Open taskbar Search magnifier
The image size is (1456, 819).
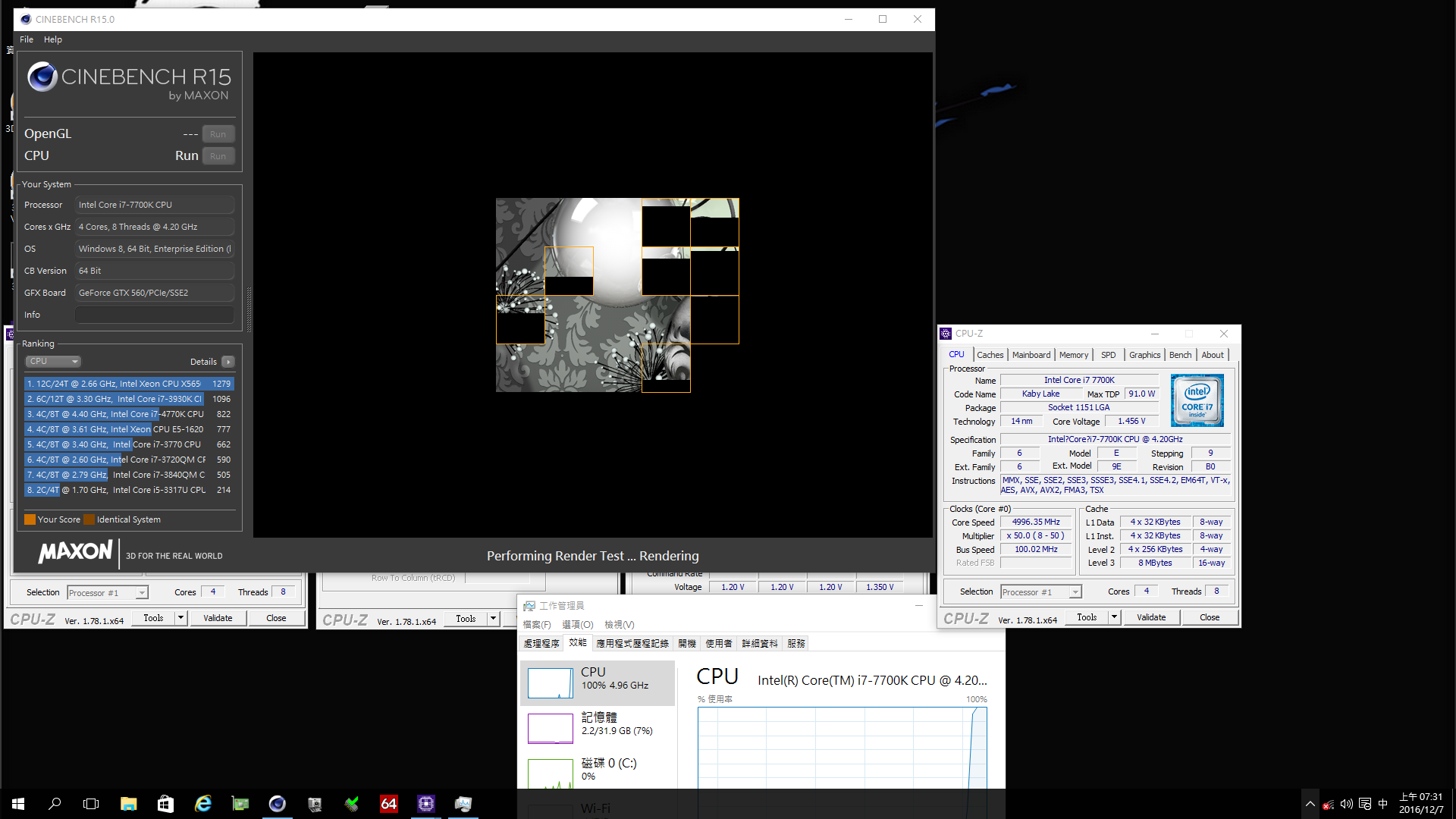pyautogui.click(x=55, y=804)
